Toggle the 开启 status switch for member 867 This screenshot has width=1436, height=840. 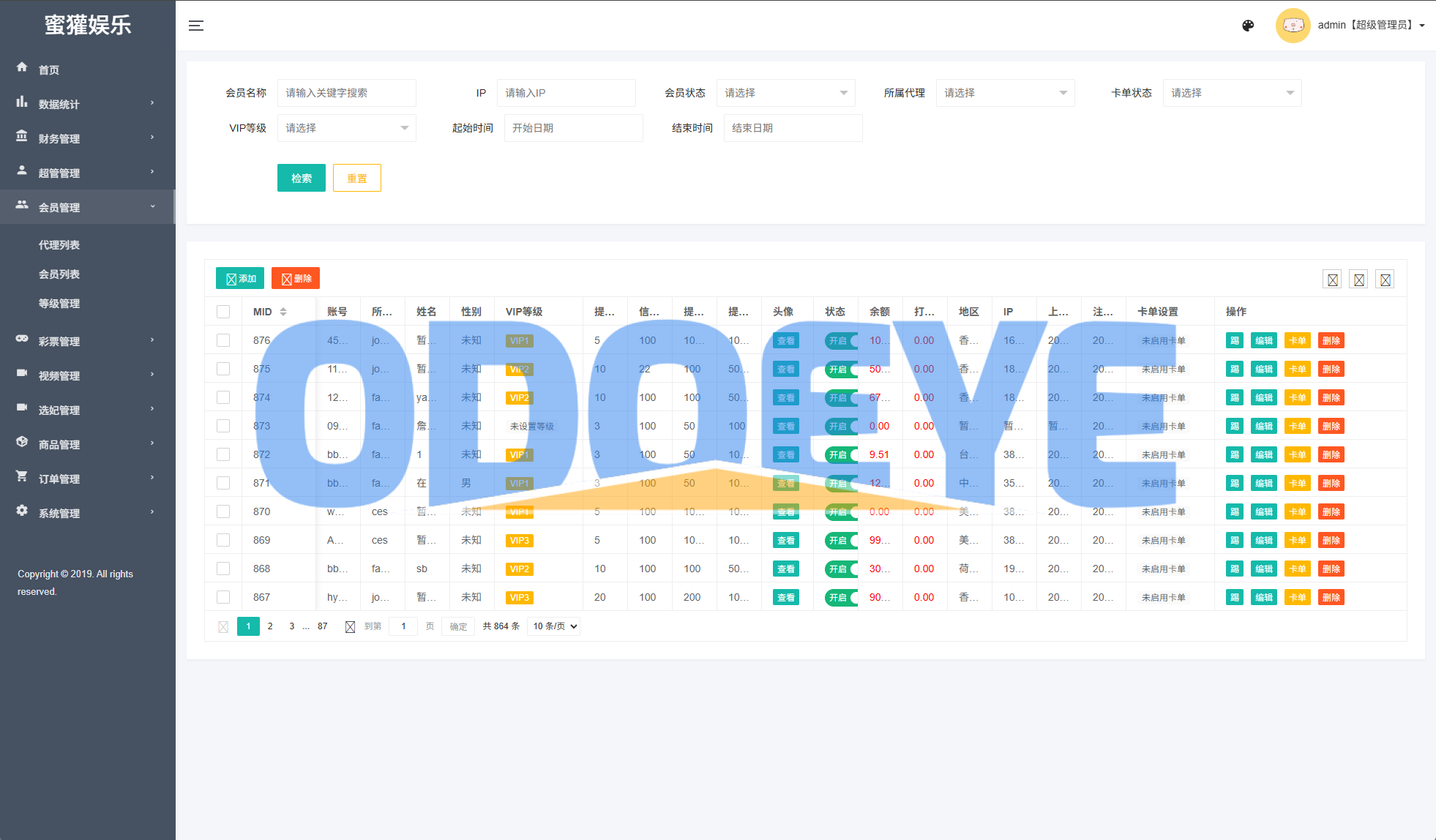(x=841, y=598)
